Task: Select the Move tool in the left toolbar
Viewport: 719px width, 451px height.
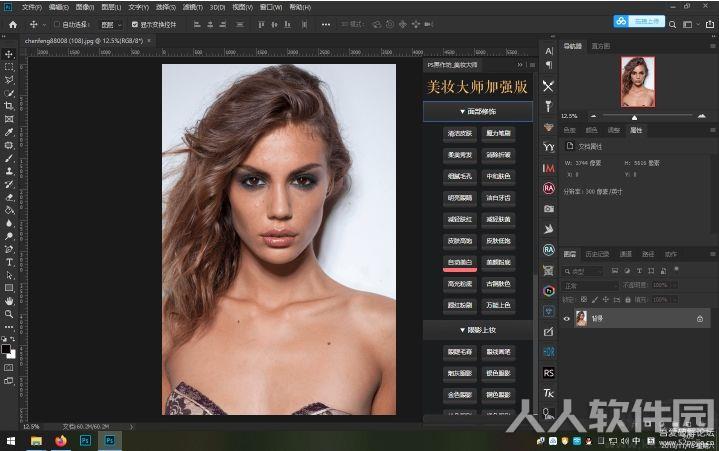Action: coord(9,54)
